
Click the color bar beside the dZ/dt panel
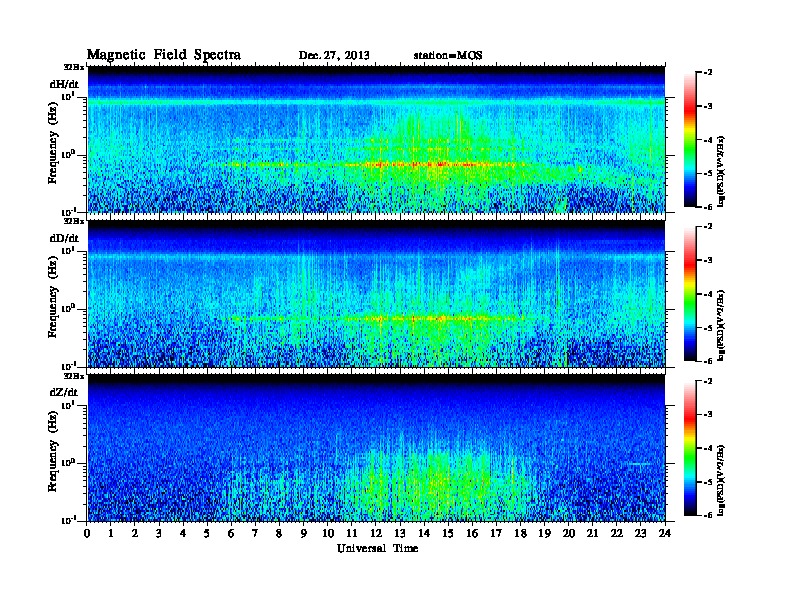pyautogui.click(x=690, y=448)
